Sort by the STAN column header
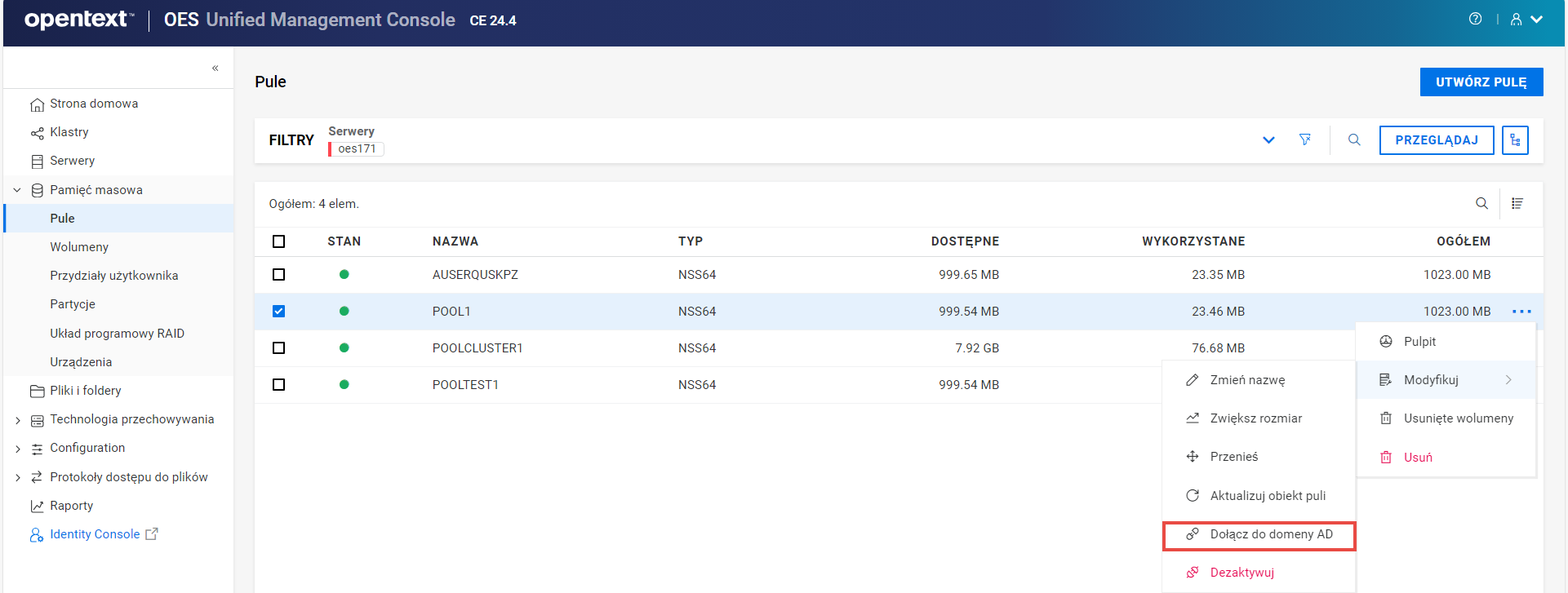 [344, 241]
